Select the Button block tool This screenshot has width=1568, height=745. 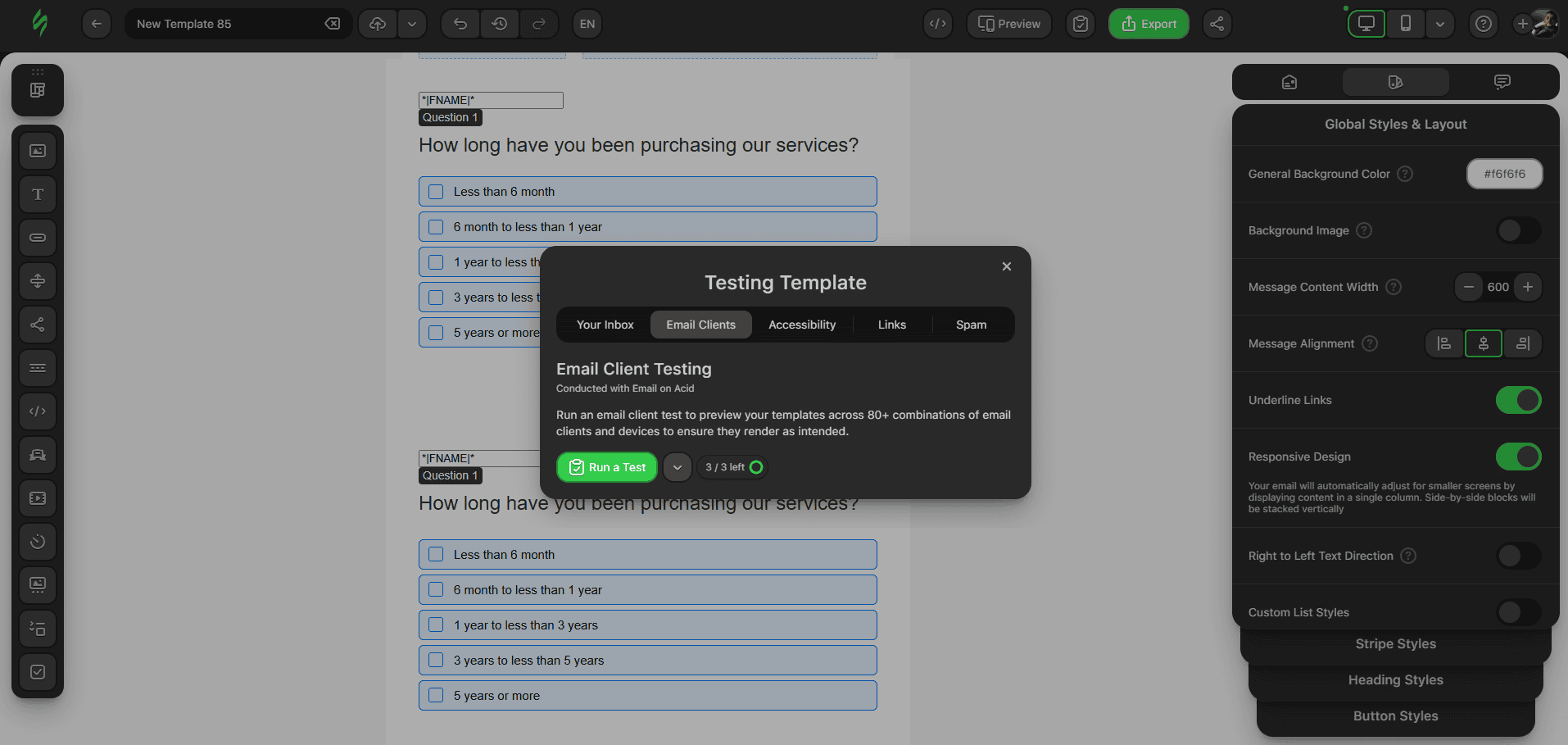[37, 238]
